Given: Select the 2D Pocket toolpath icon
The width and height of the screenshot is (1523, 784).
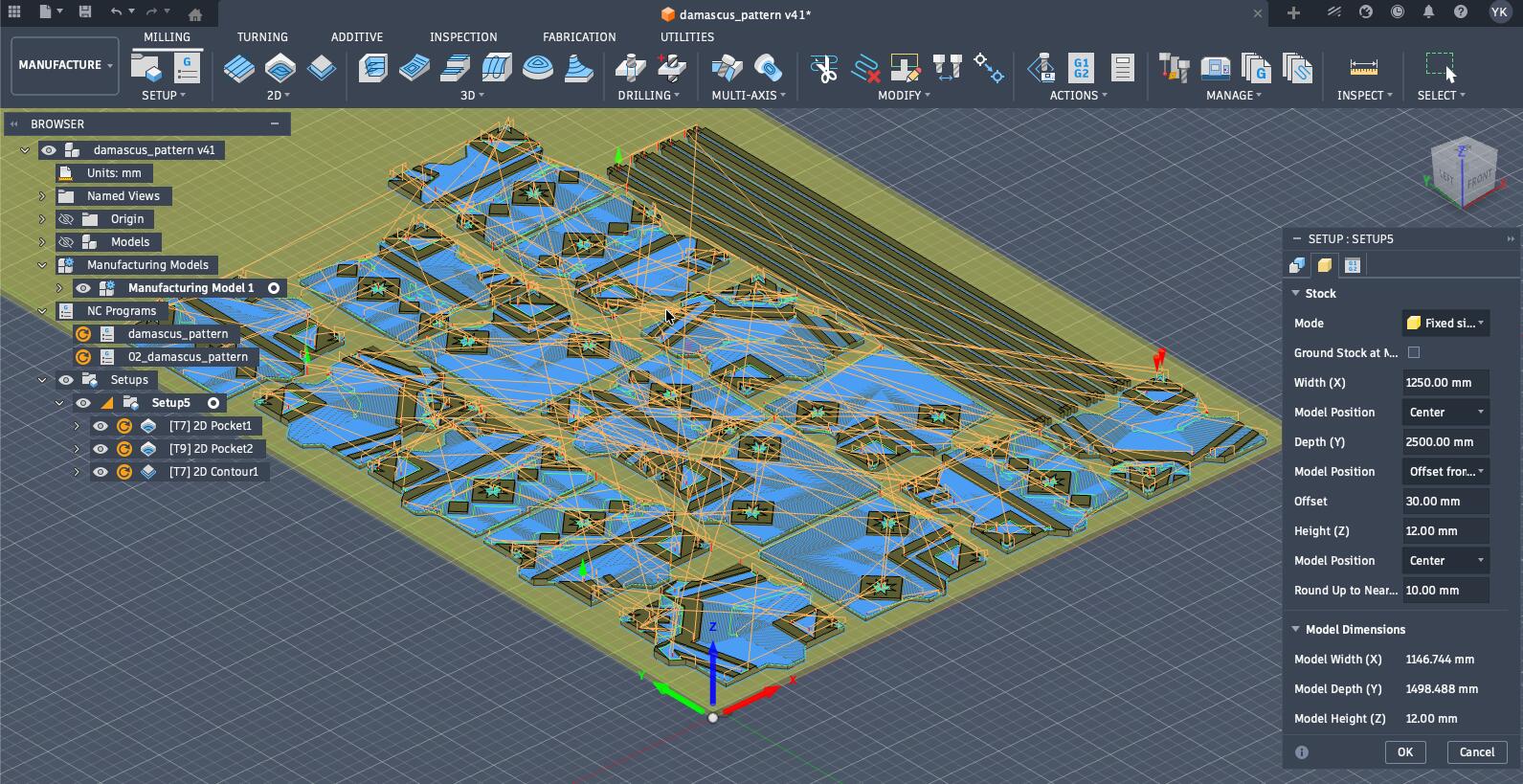Looking at the screenshot, I should [280, 68].
